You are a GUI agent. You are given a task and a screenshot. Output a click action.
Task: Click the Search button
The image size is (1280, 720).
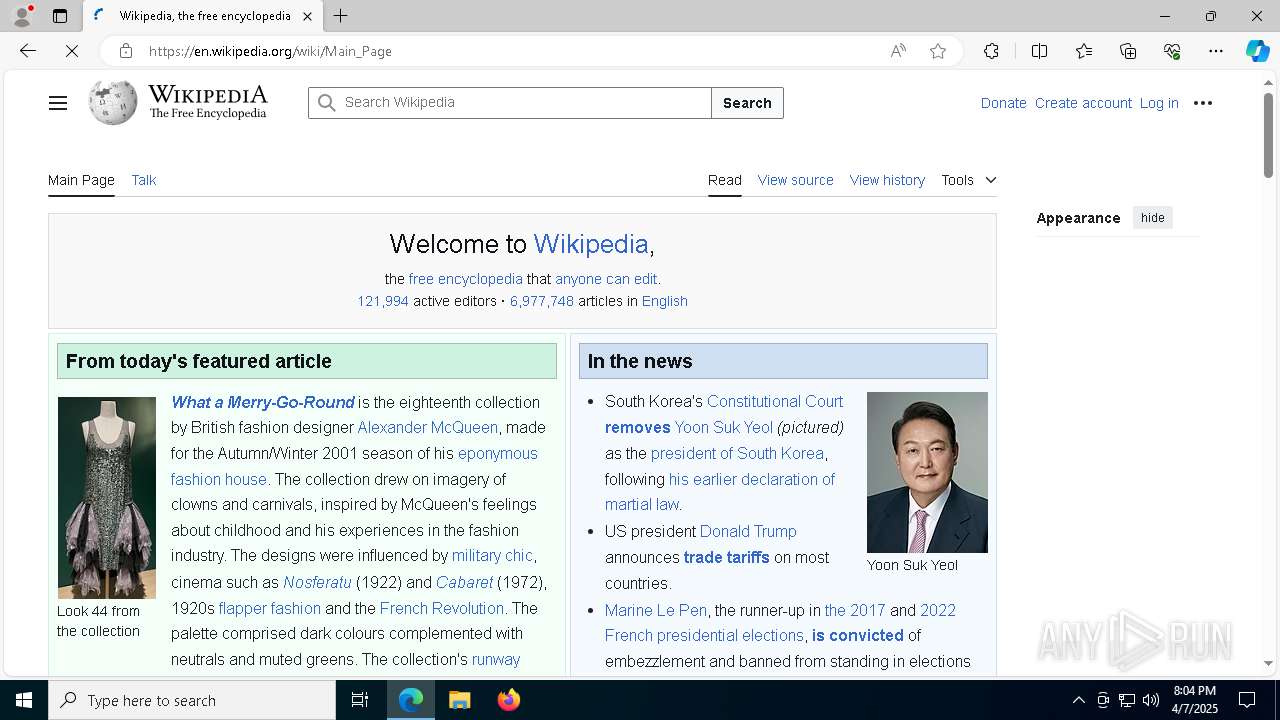747,103
